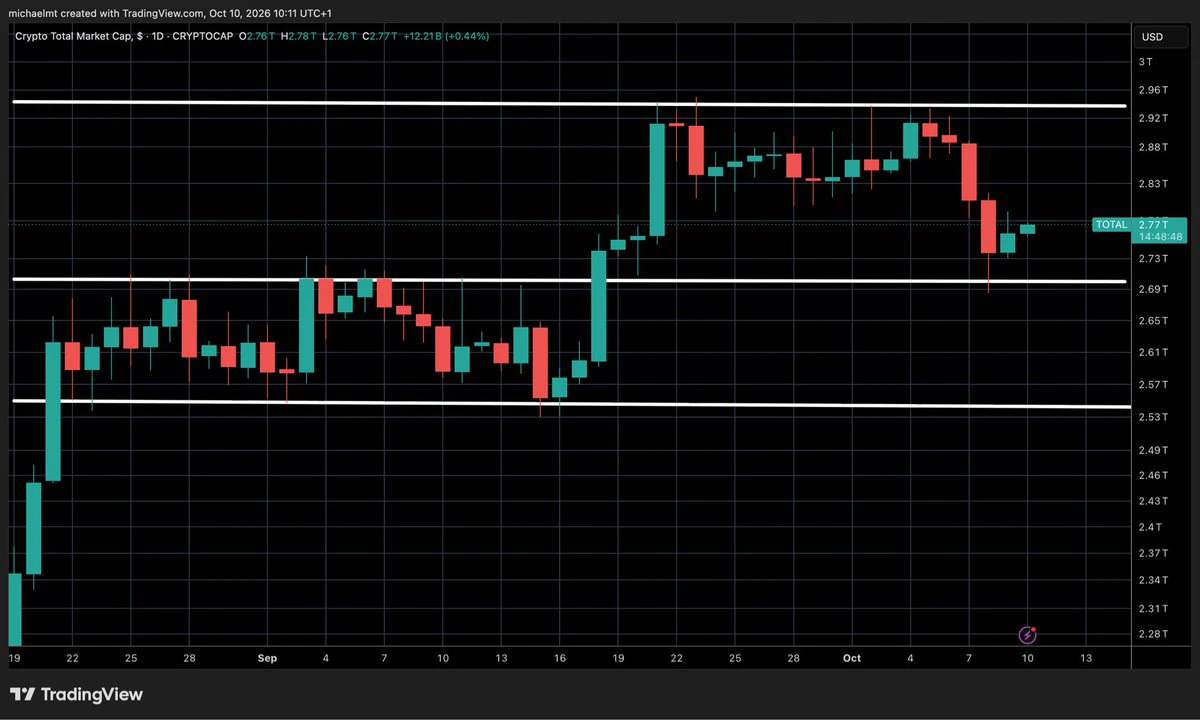Click the Oct label on the time axis
This screenshot has width=1200, height=720.
point(852,658)
